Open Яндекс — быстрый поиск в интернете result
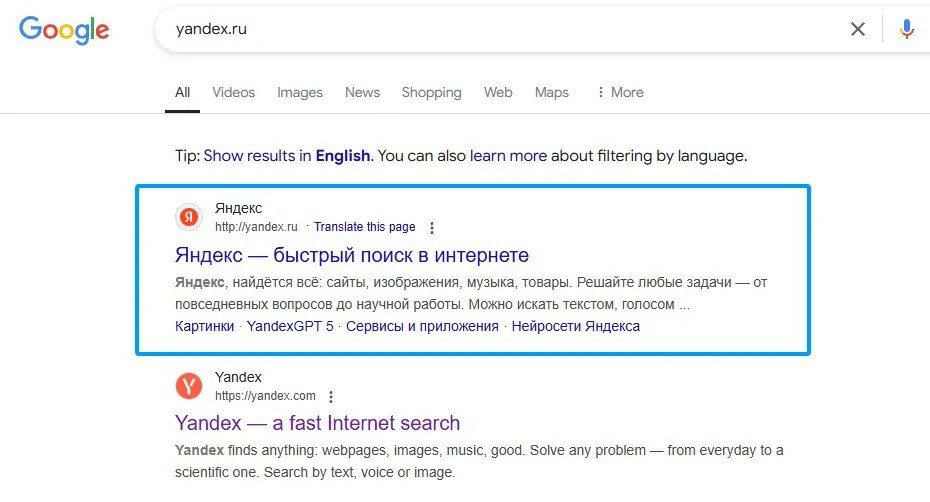Screen dimensions: 930x502 pos(352,255)
